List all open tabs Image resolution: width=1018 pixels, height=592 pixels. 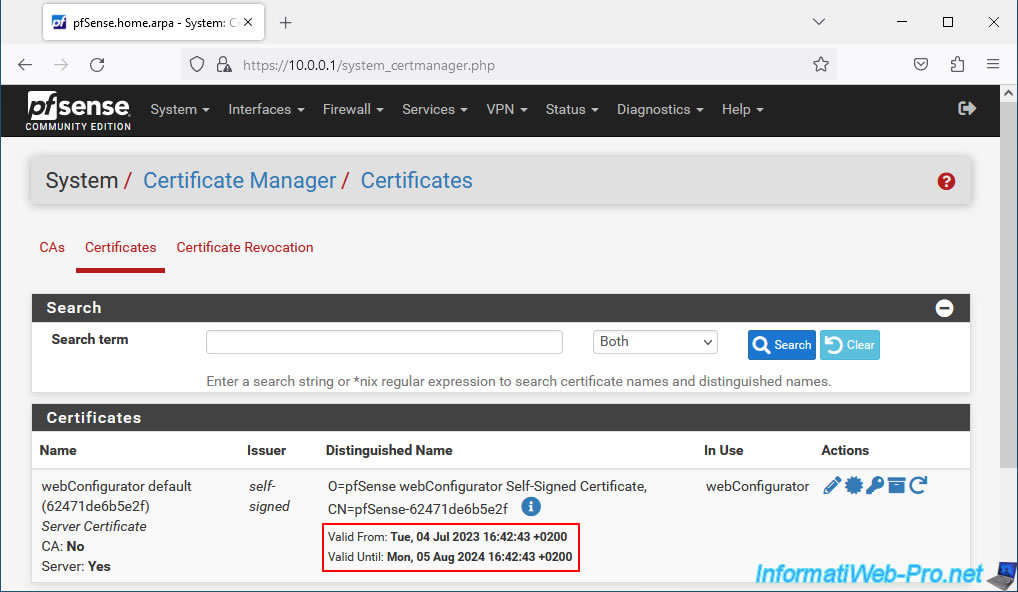pos(819,22)
